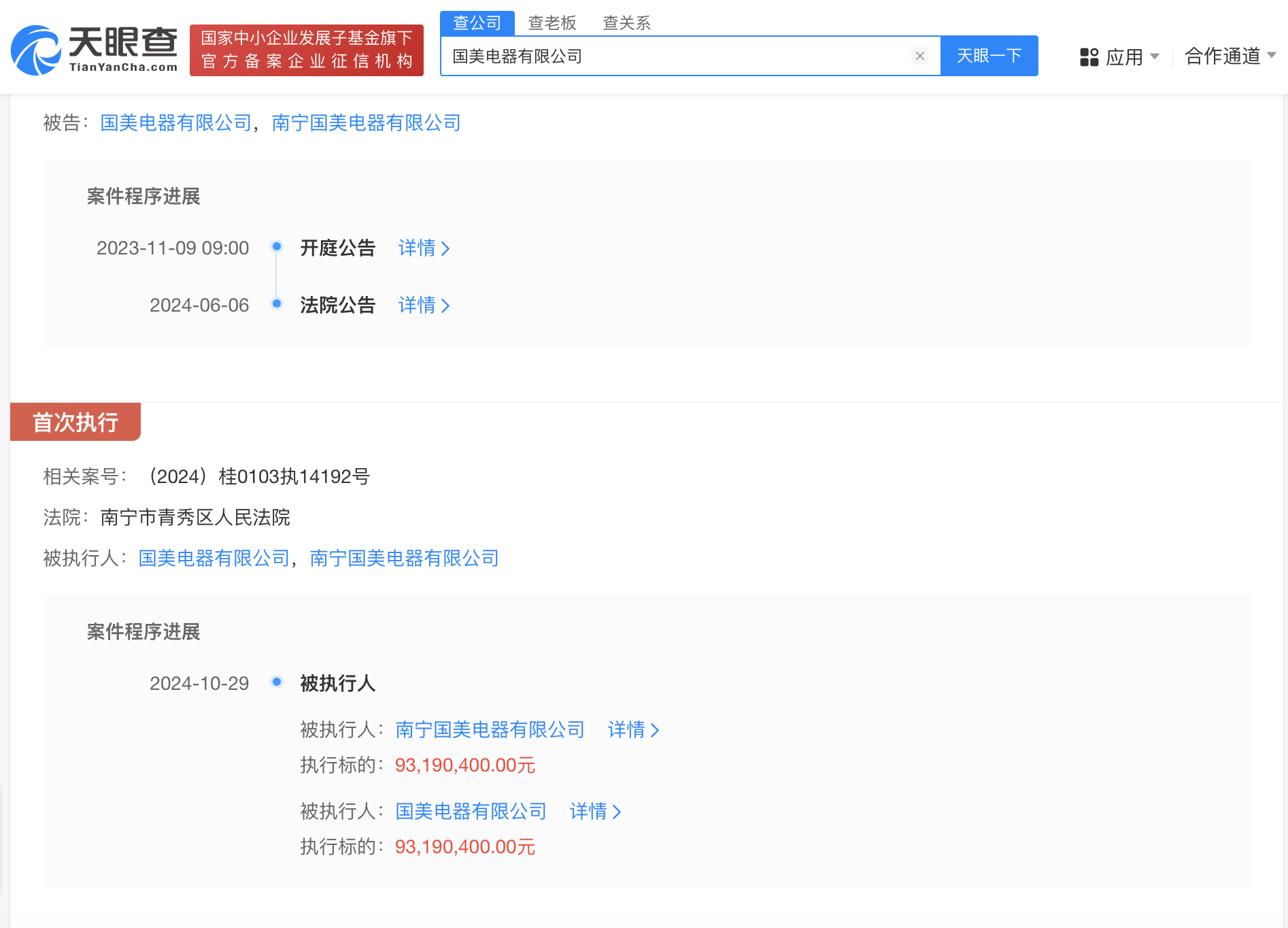View 详情 for 国美电器有限公司 execution
Image resolution: width=1288 pixels, height=928 pixels.
[x=595, y=811]
